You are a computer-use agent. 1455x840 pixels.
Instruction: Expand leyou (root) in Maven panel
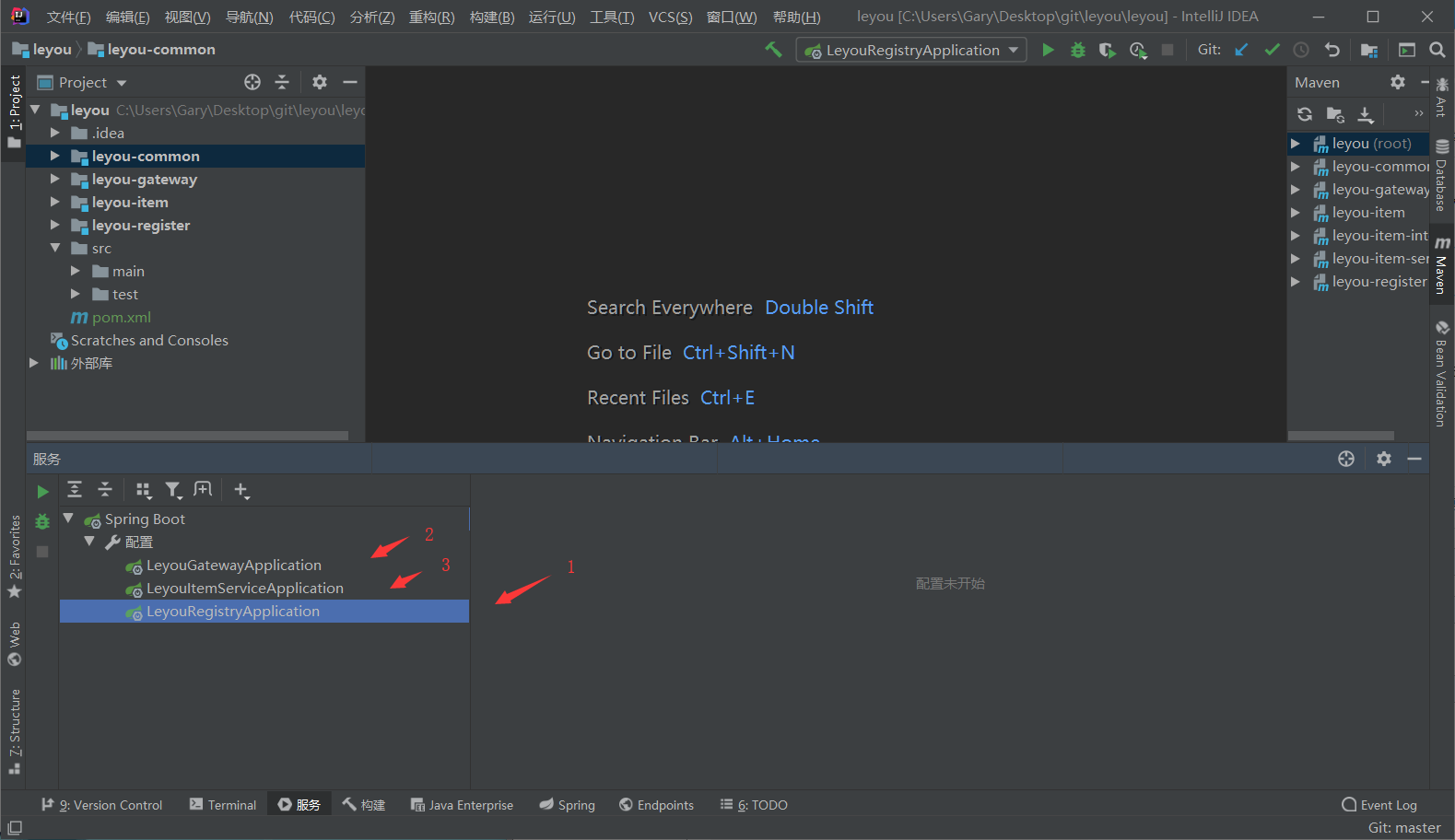click(1295, 143)
